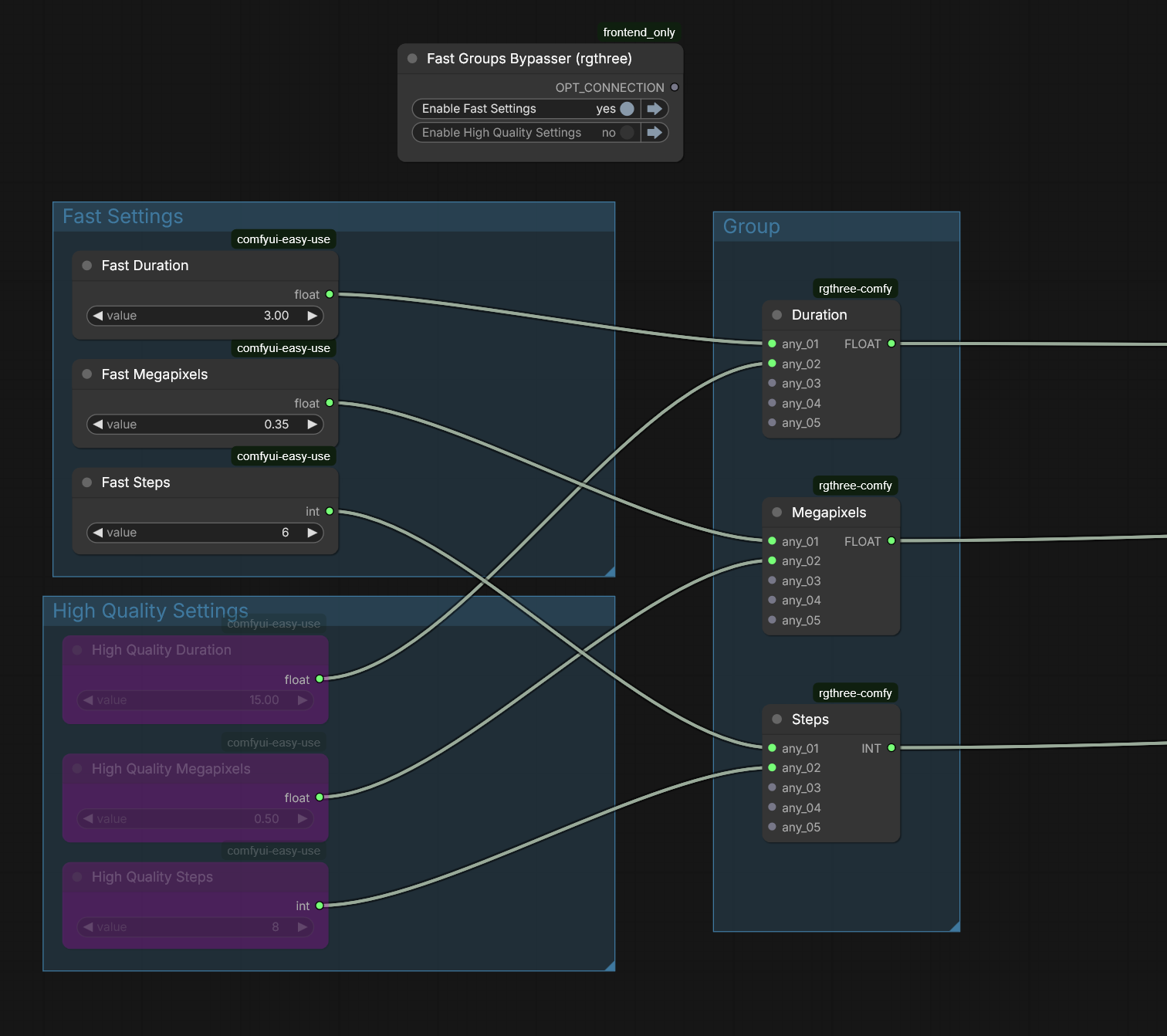Collapse the Duration switch node

click(777, 315)
